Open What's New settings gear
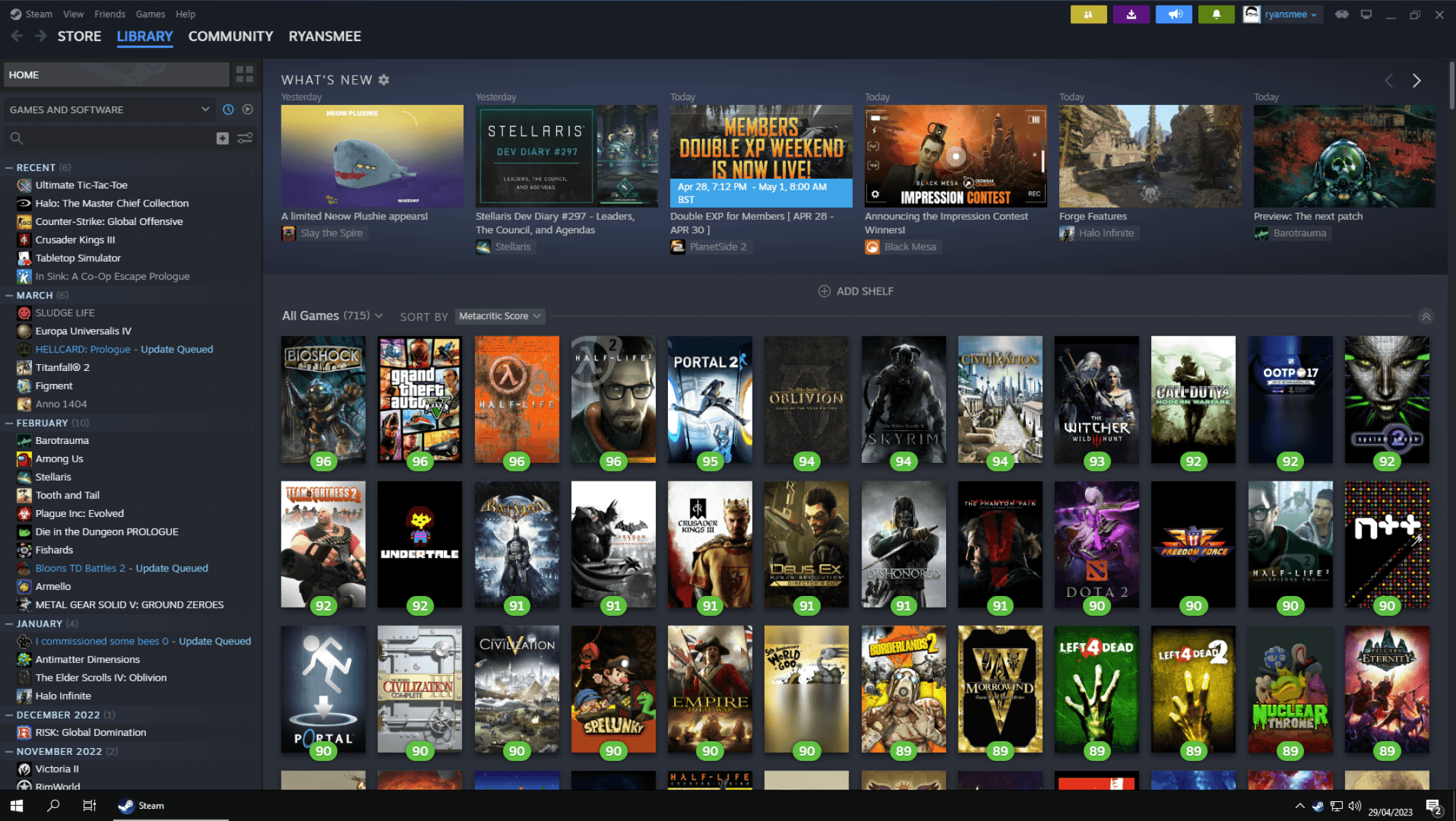 [x=384, y=80]
